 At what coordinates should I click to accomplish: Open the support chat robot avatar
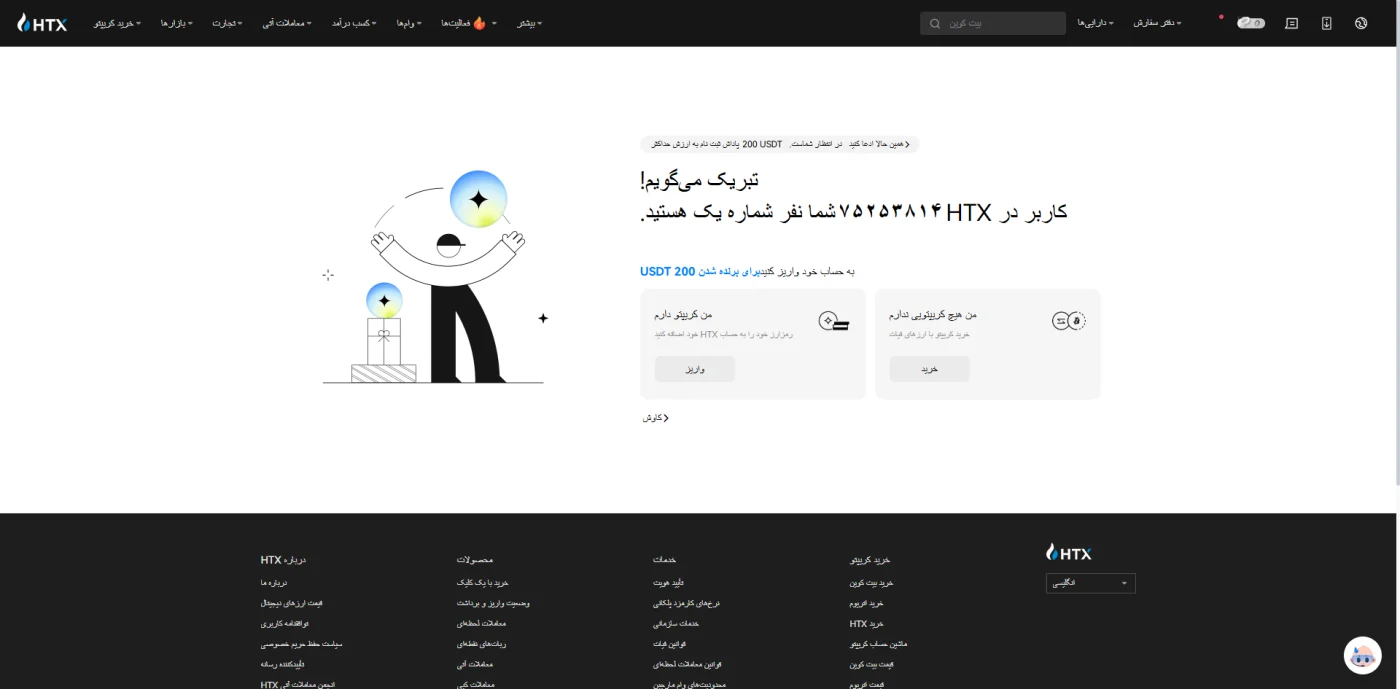pos(1362,656)
